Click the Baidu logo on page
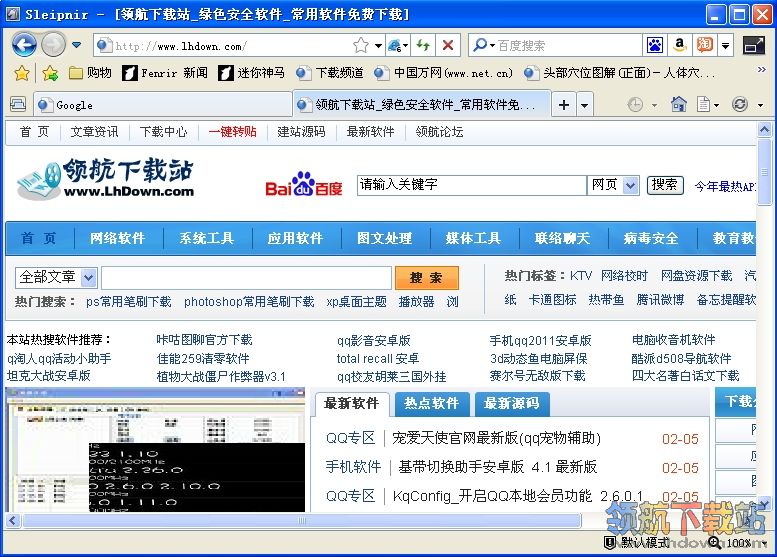This screenshot has width=777, height=557. [304, 184]
